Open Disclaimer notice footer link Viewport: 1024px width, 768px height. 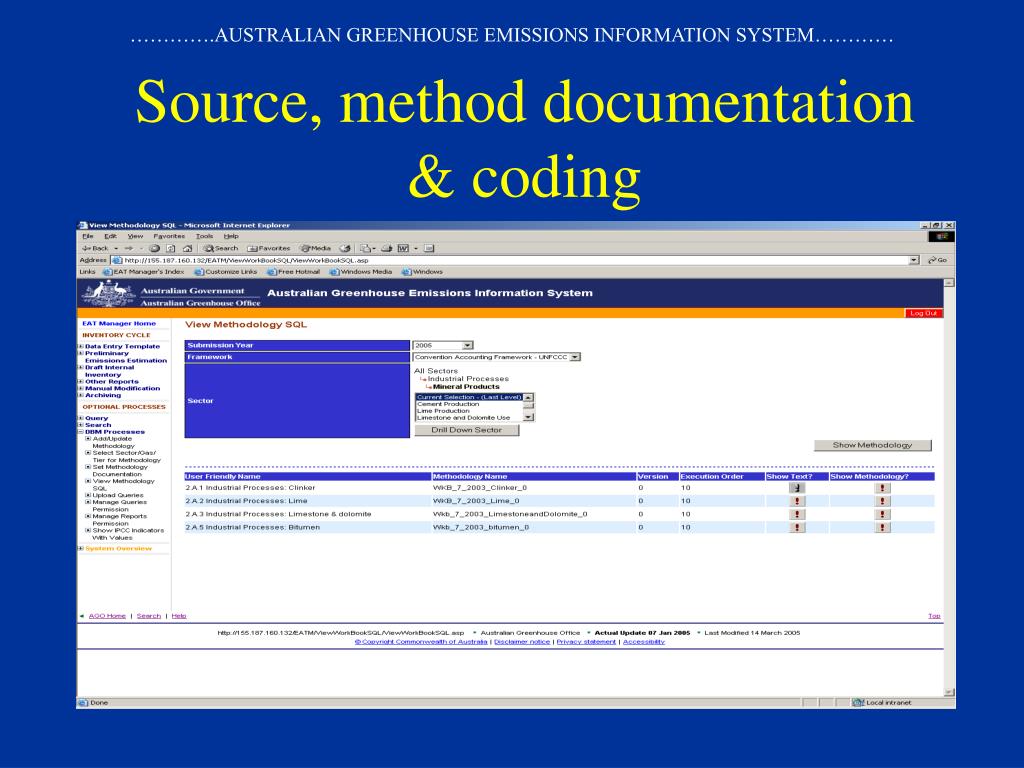(522, 642)
